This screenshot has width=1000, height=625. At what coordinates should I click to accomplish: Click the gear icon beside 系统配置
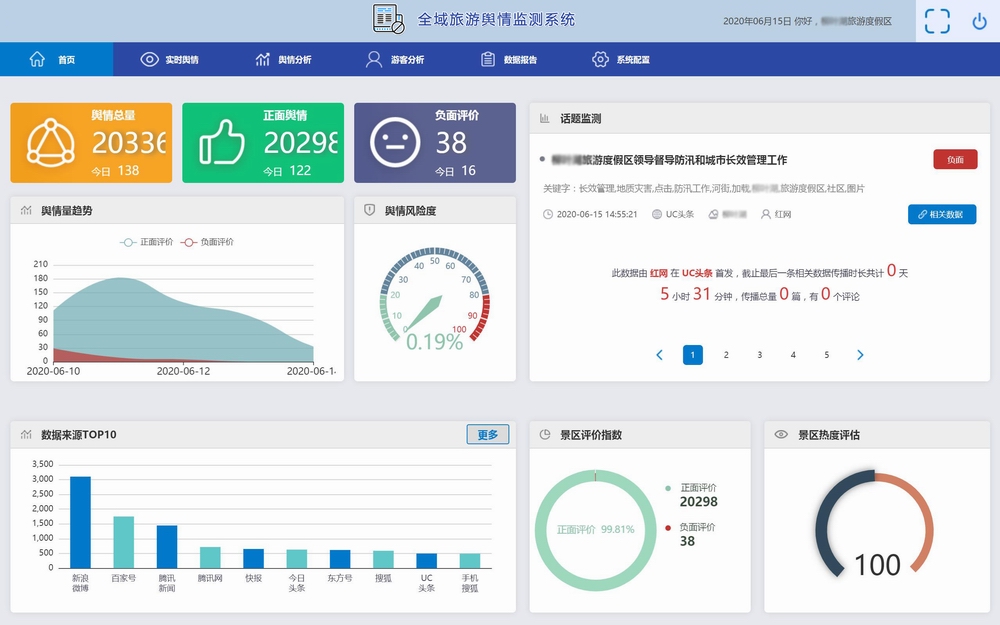[600, 59]
